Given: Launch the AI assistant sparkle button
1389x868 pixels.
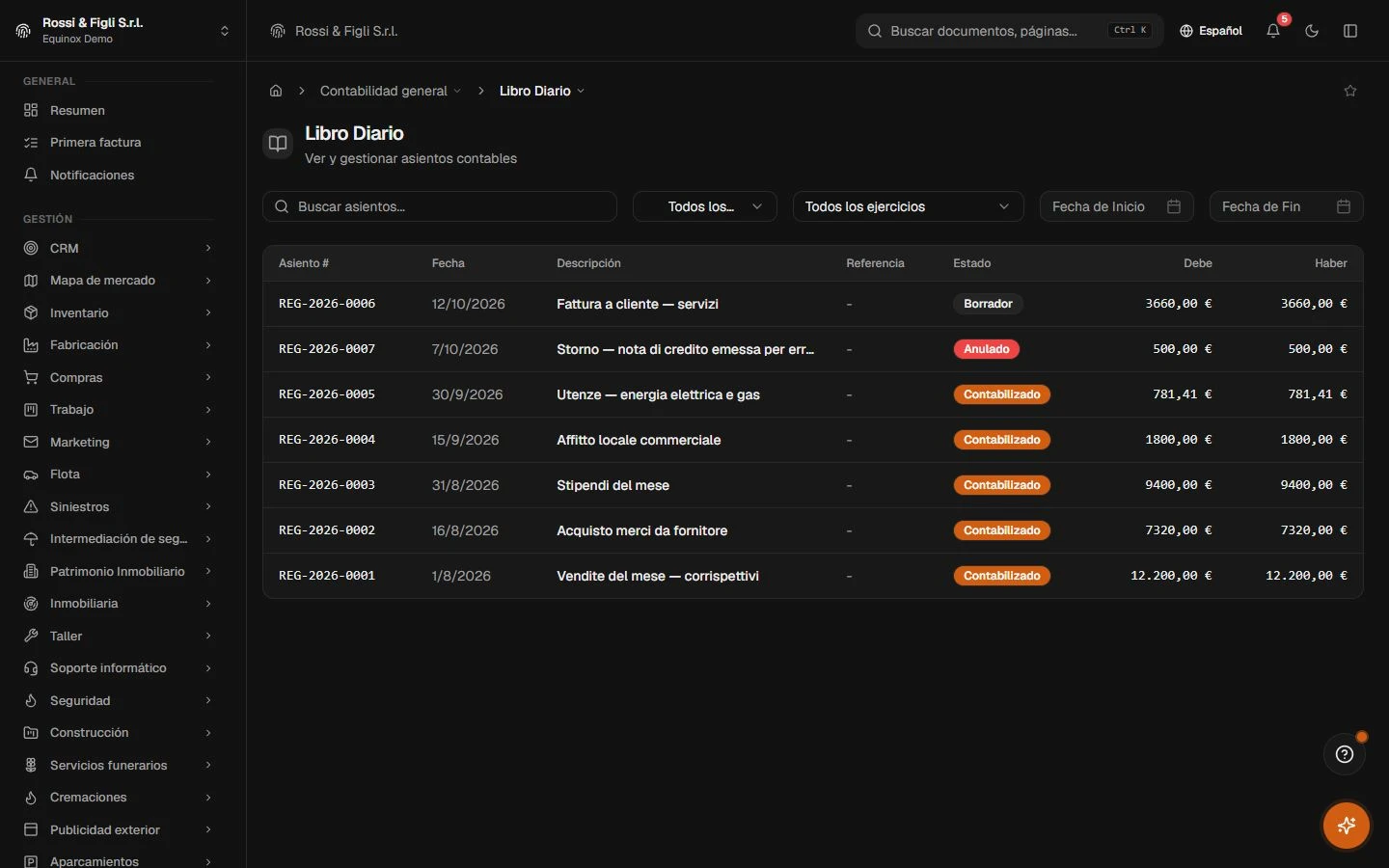Looking at the screenshot, I should pyautogui.click(x=1347, y=826).
